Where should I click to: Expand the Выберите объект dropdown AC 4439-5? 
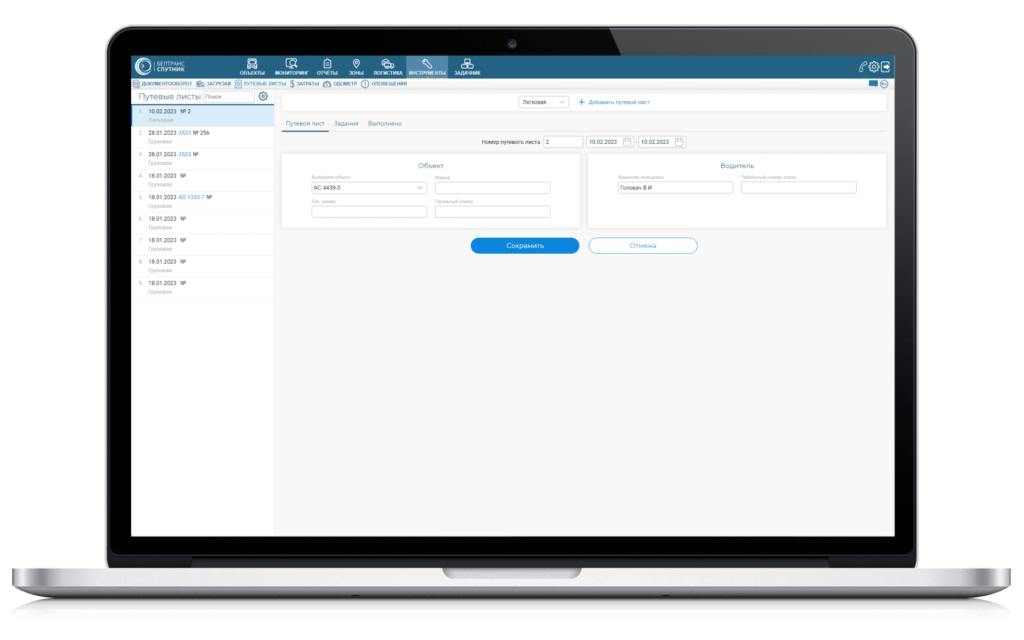tap(369, 188)
